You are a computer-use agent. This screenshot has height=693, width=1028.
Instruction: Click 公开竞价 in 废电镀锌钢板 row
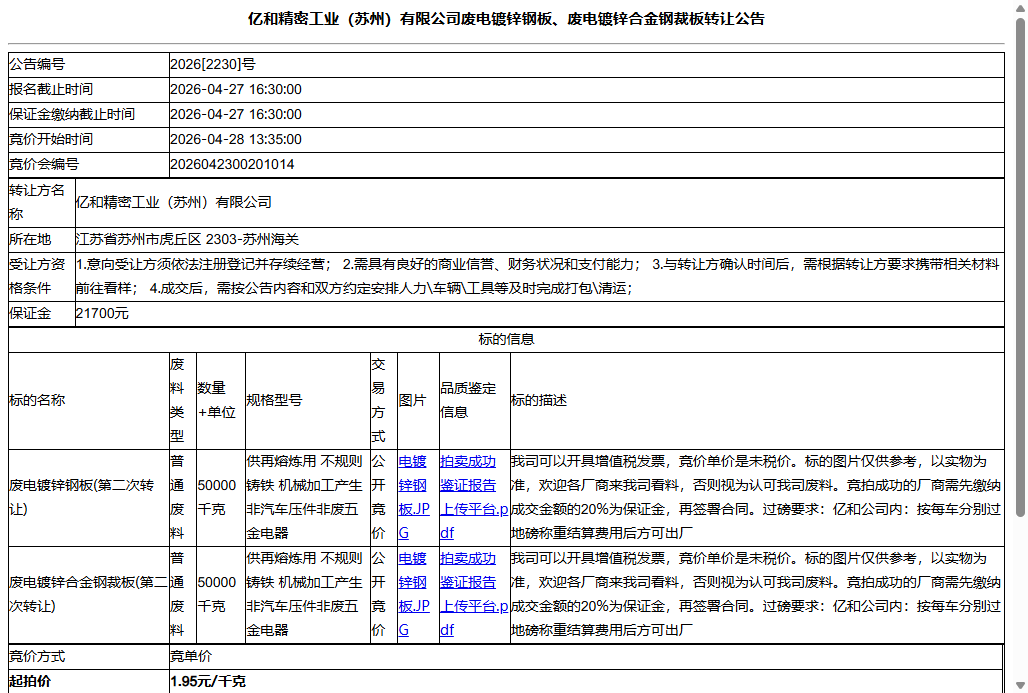(378, 497)
